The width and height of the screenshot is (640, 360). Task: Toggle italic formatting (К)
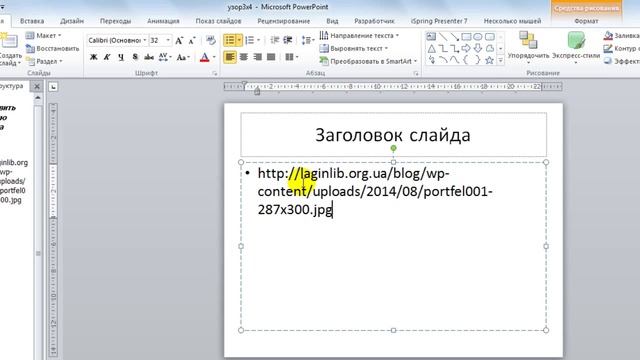click(107, 57)
